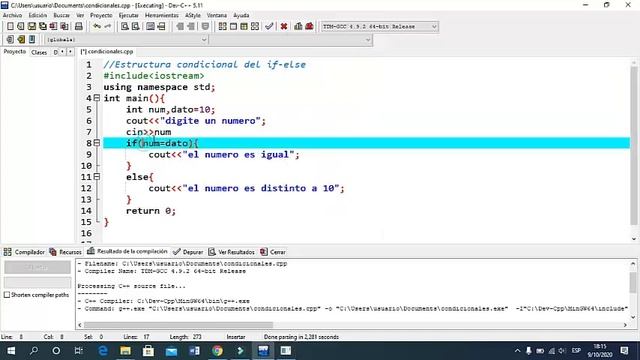Image resolution: width=640 pixels, height=360 pixels.
Task: Collapse the main() fold marker on line 4
Action: 97,98
